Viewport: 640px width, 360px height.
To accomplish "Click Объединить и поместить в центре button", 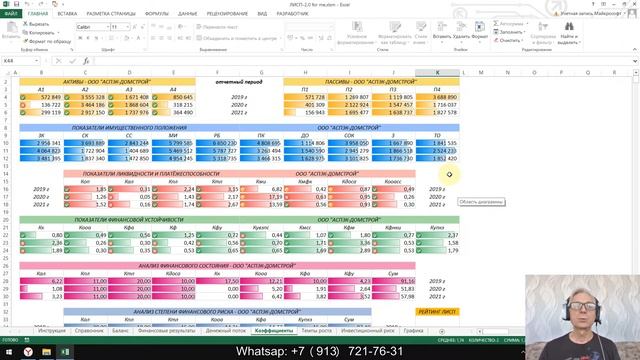I will 237,38.
